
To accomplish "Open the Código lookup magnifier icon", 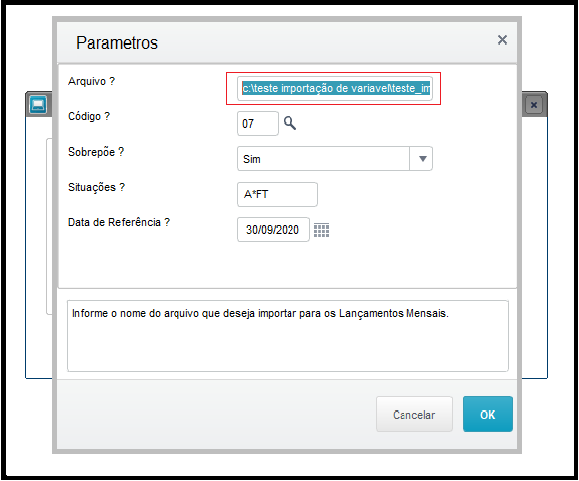I will (290, 123).
